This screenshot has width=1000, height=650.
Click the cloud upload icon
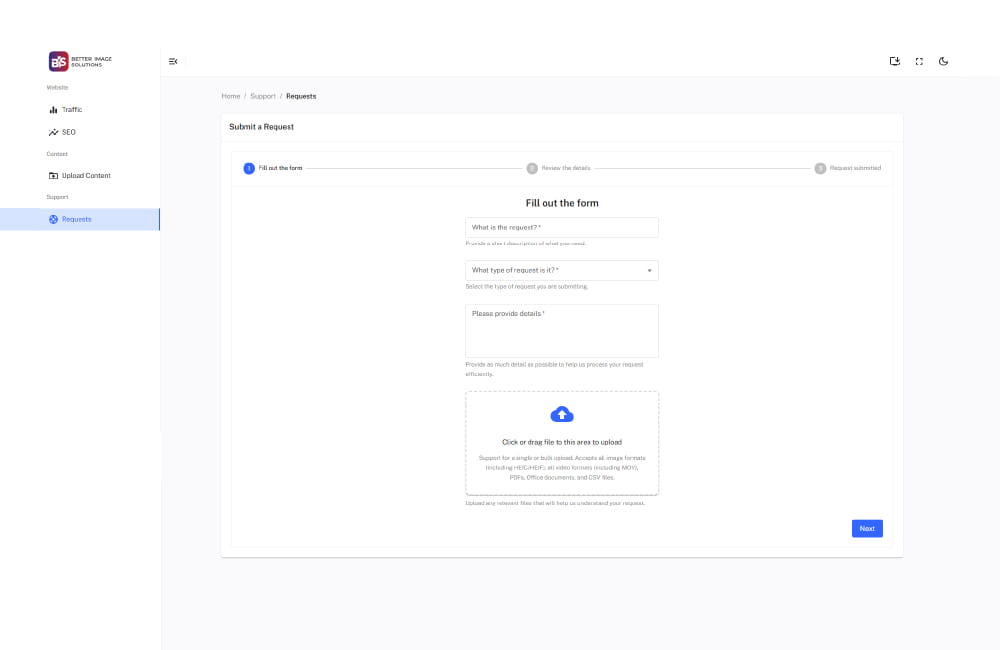pyautogui.click(x=562, y=414)
